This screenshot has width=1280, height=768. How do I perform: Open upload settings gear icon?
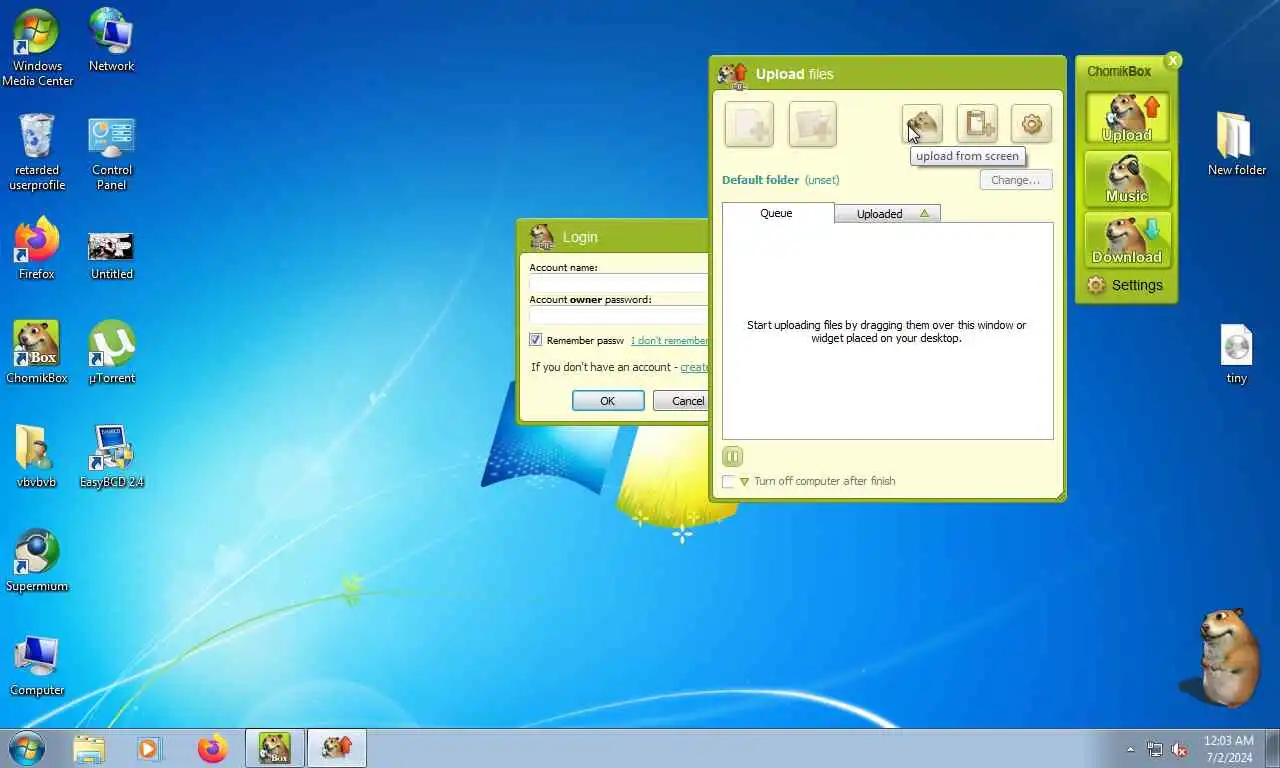coord(1031,124)
